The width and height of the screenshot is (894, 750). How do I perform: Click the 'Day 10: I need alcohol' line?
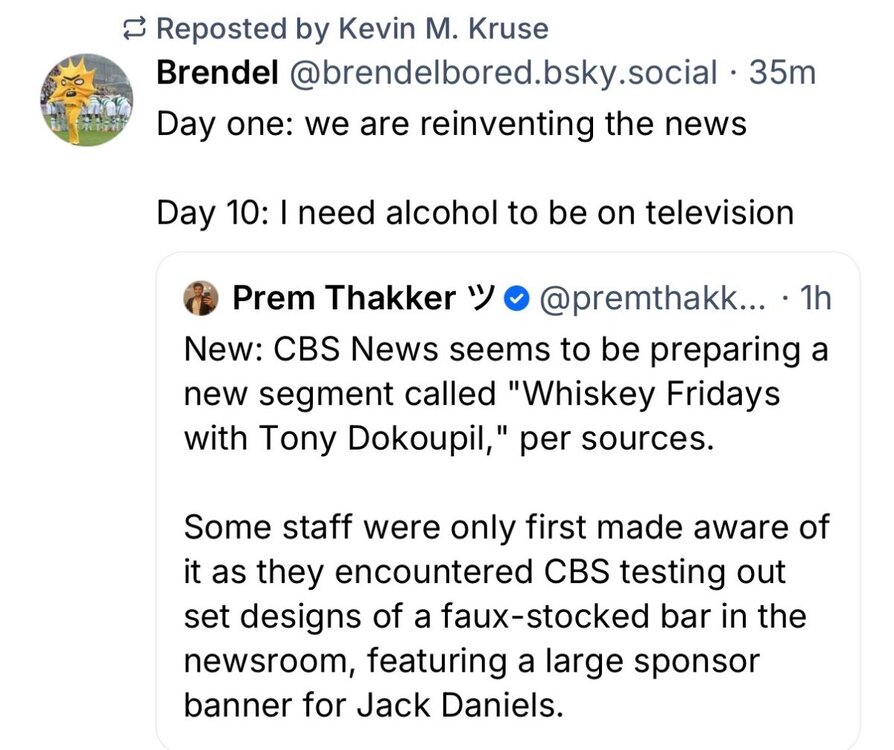point(475,212)
